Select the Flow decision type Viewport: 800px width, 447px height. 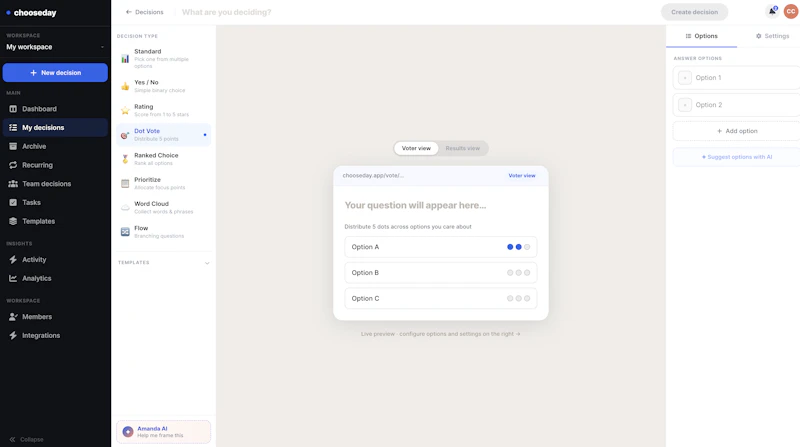coord(163,232)
